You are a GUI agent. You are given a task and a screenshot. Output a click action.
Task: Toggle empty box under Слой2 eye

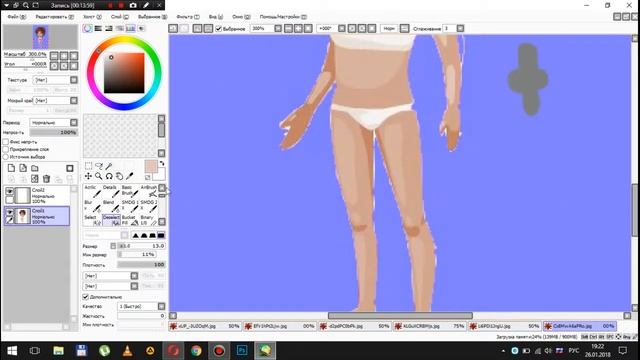(x=9, y=199)
